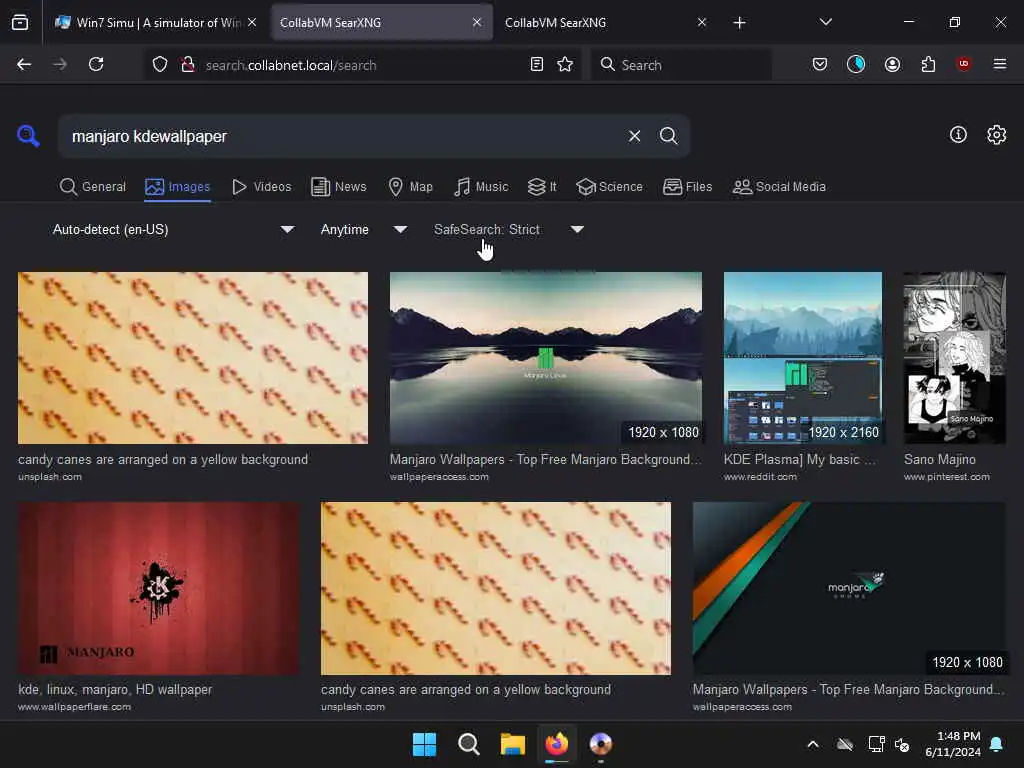
Task: Open the extensions puzzle icon
Action: (928, 65)
